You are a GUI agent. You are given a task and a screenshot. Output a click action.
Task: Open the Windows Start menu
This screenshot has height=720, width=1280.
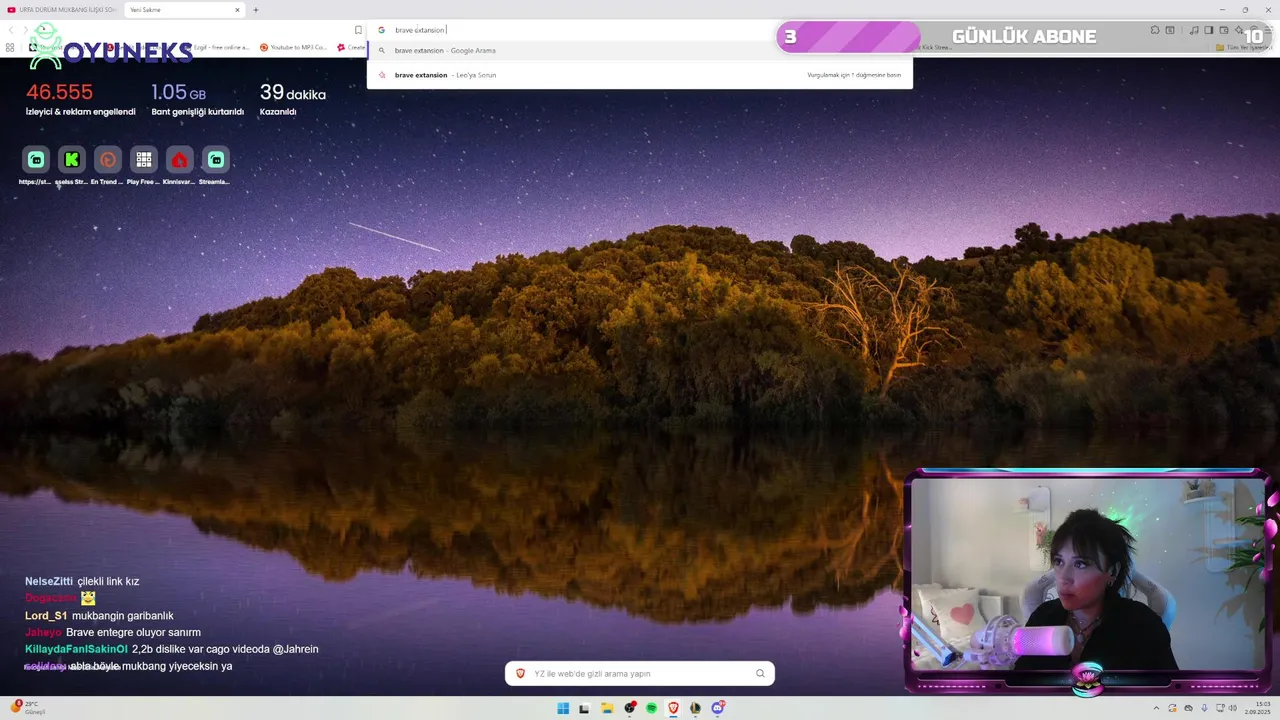click(563, 708)
